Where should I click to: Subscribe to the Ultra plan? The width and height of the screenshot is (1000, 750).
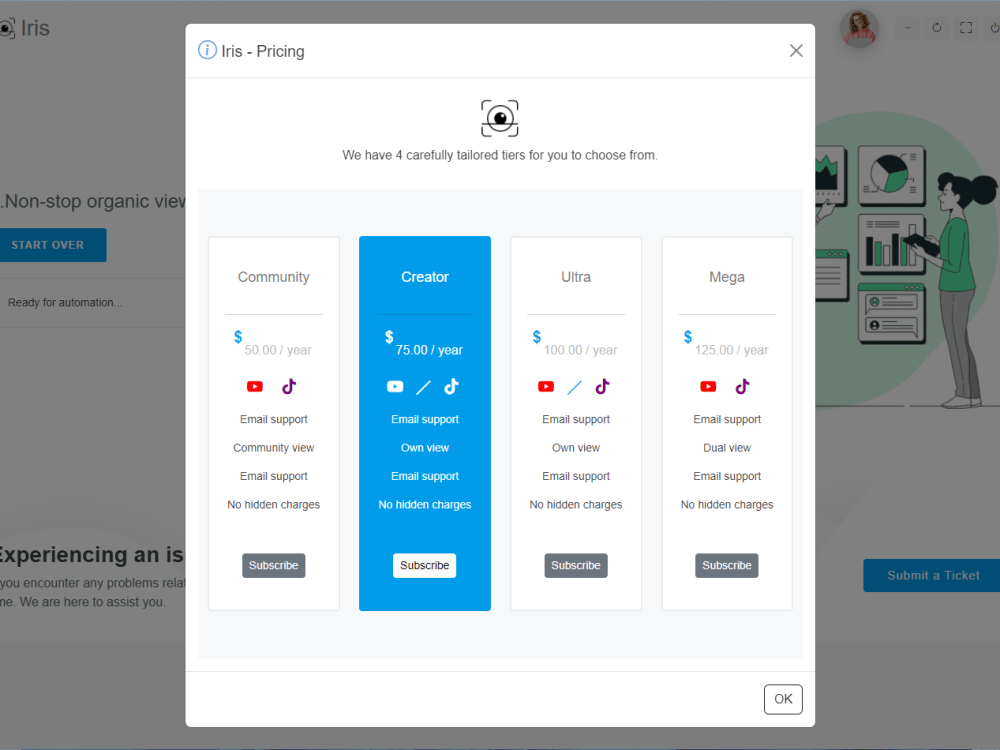pyautogui.click(x=576, y=565)
